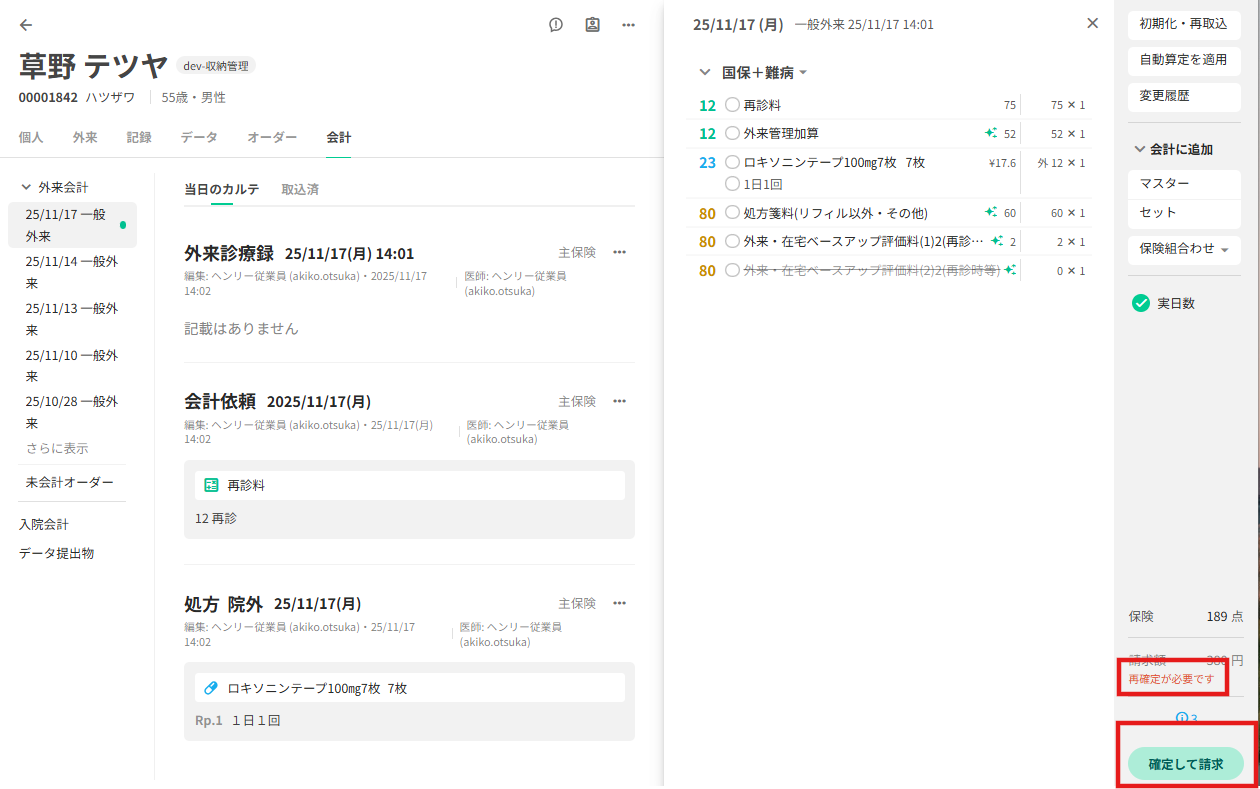This screenshot has width=1260, height=789.
Task: Select 25/11/14 一般外来 in sidebar
Action: pyautogui.click(x=72, y=273)
